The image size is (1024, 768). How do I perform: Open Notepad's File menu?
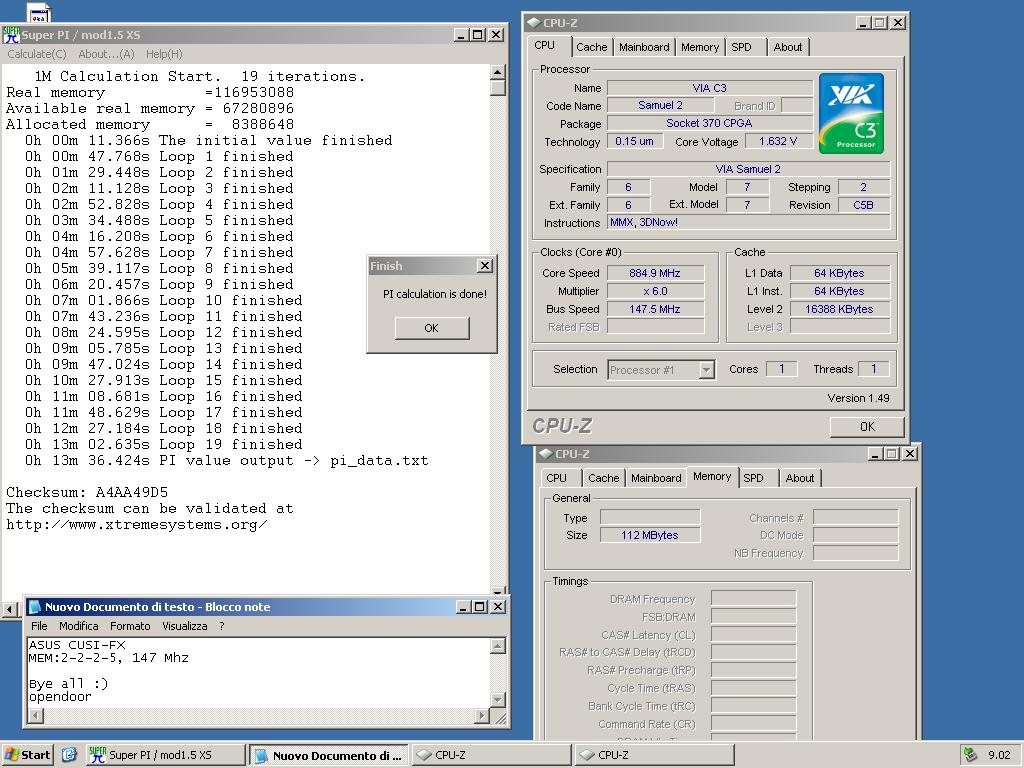39,626
